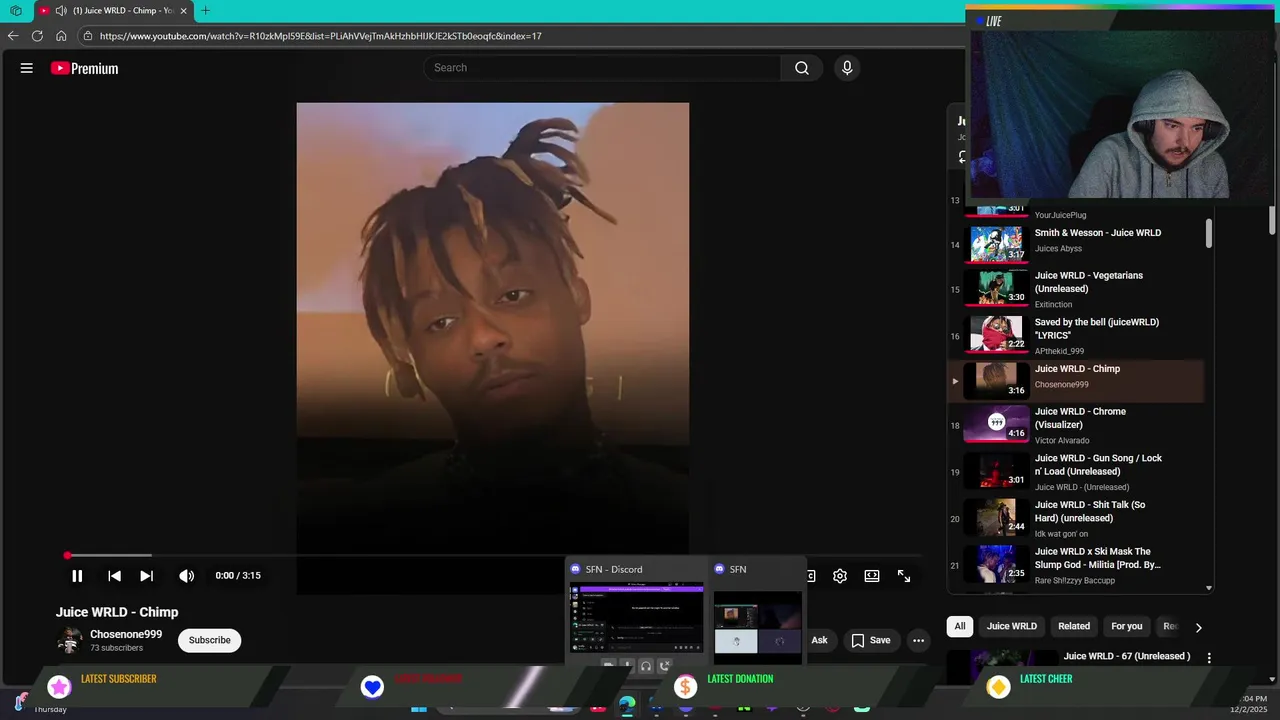This screenshot has height=720, width=1280.
Task: Click the Latest Cheer diamond icon
Action: click(998, 687)
